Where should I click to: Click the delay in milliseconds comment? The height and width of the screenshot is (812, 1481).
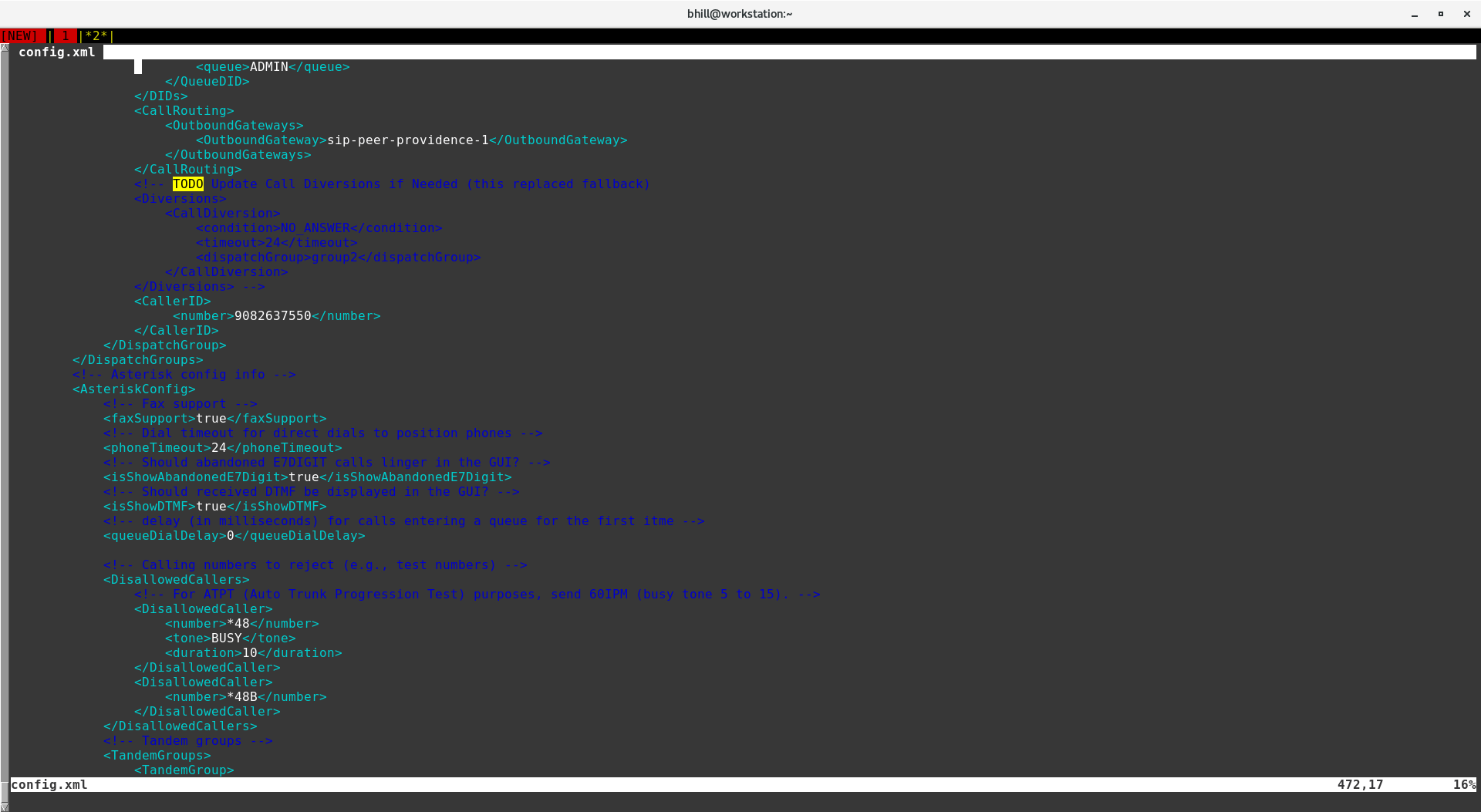pyautogui.click(x=404, y=521)
